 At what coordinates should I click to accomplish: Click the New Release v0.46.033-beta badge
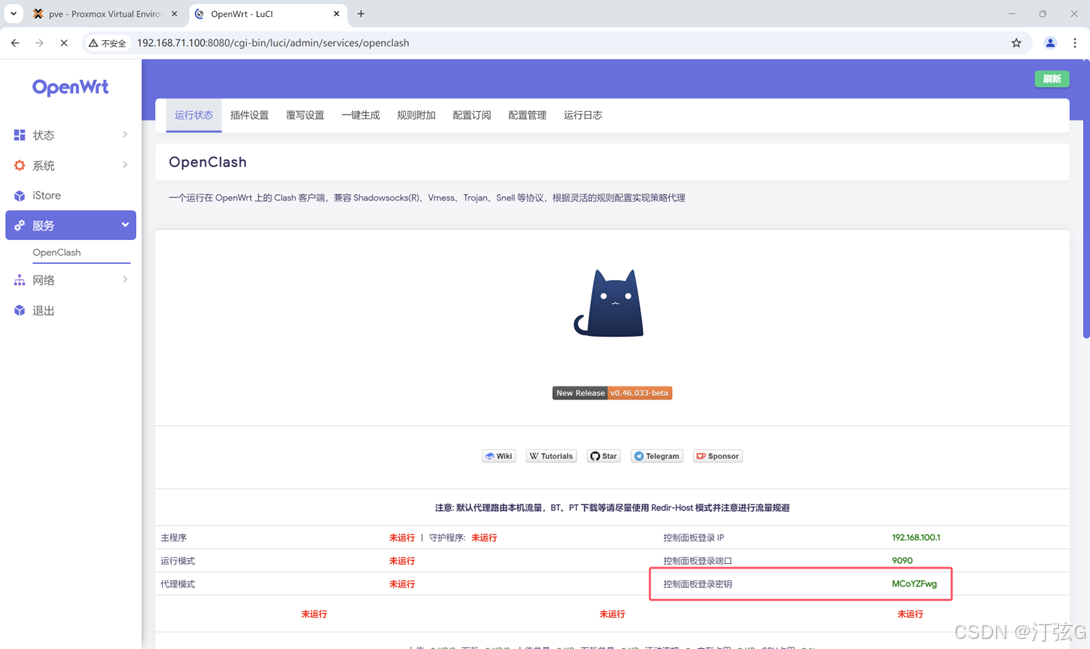612,393
